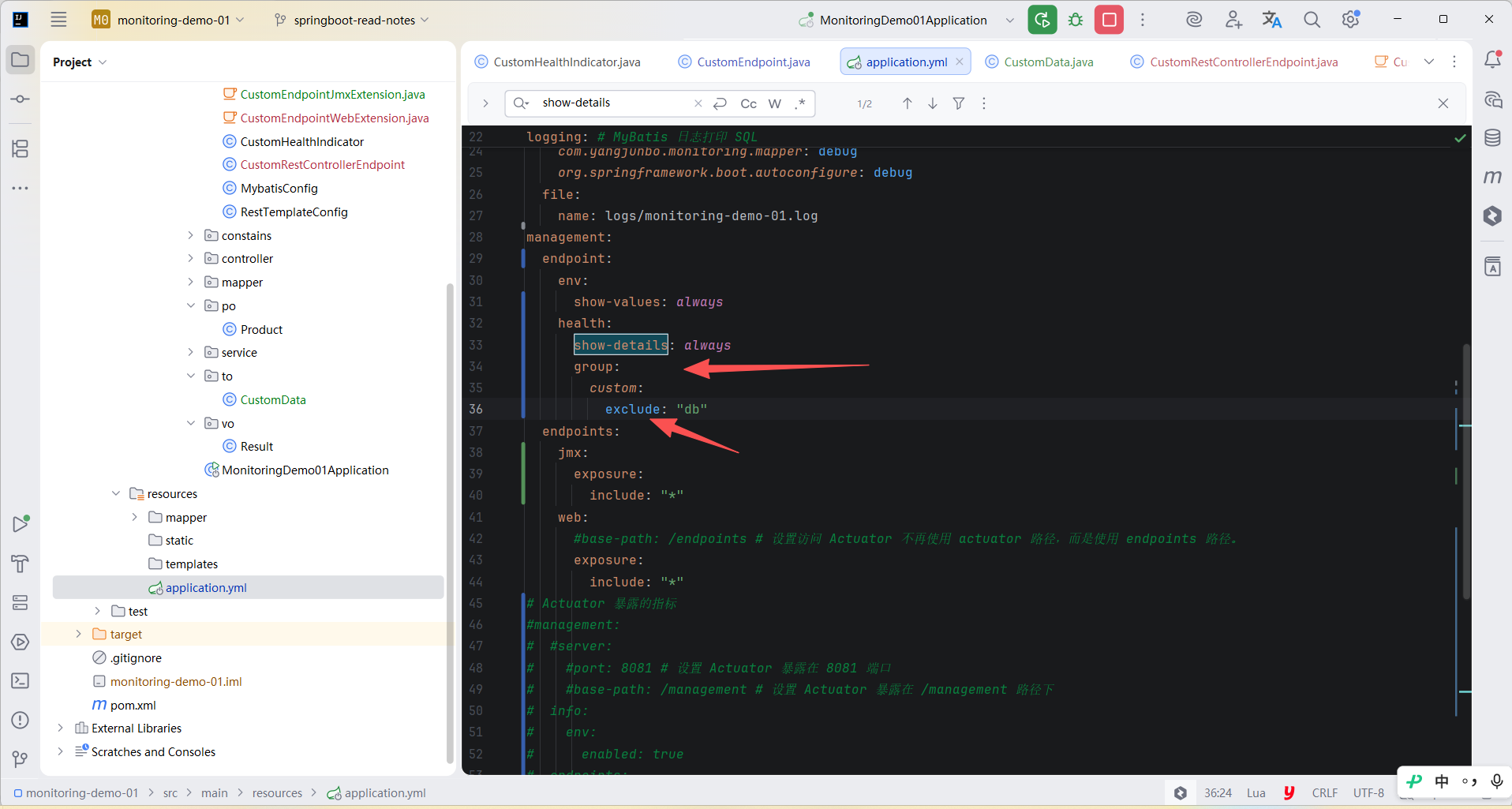The image size is (1512, 809).
Task: Expand the constains package
Action: [x=190, y=235]
